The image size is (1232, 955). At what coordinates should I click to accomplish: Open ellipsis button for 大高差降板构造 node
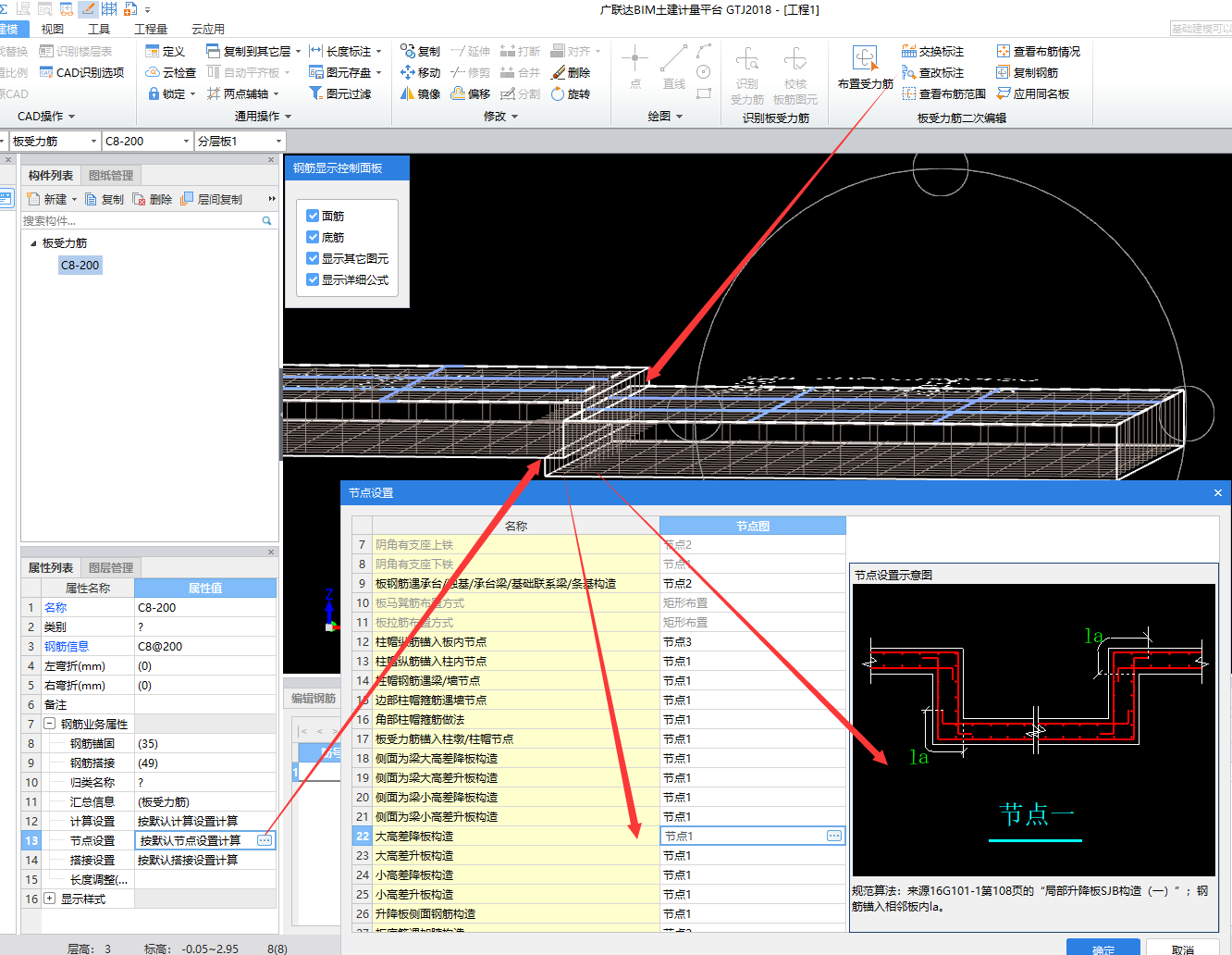coord(834,836)
